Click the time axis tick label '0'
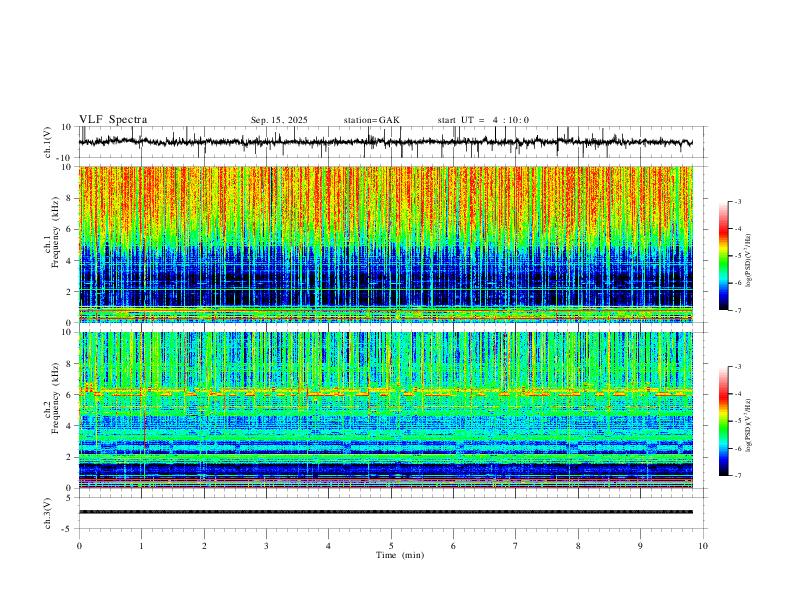The width and height of the screenshot is (792, 612). pyautogui.click(x=79, y=546)
